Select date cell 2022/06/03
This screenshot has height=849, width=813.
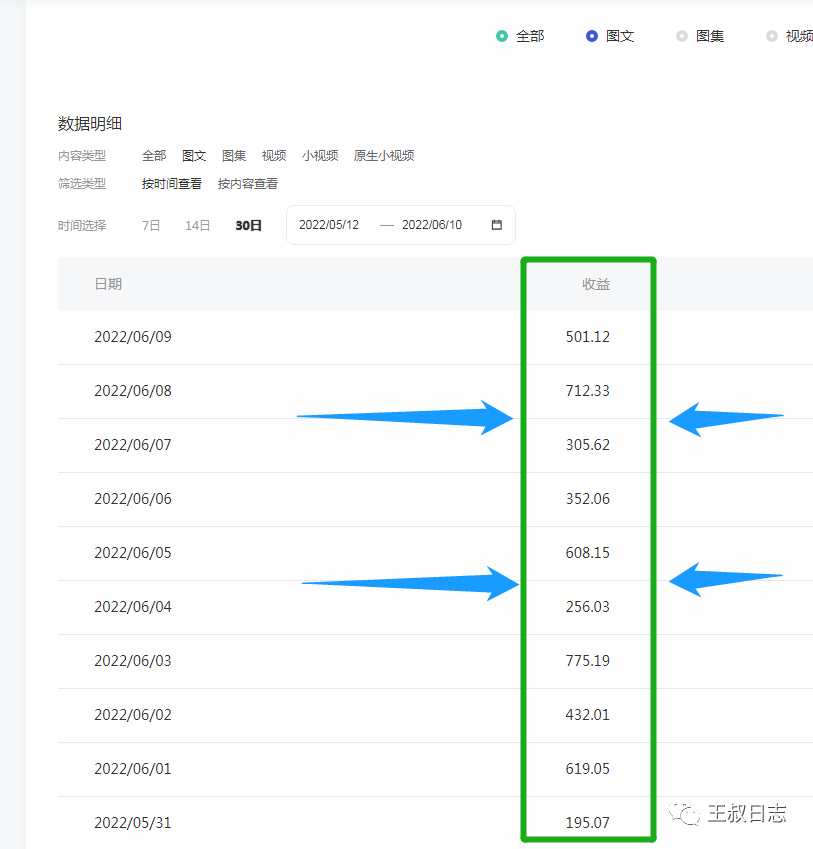pyautogui.click(x=133, y=661)
